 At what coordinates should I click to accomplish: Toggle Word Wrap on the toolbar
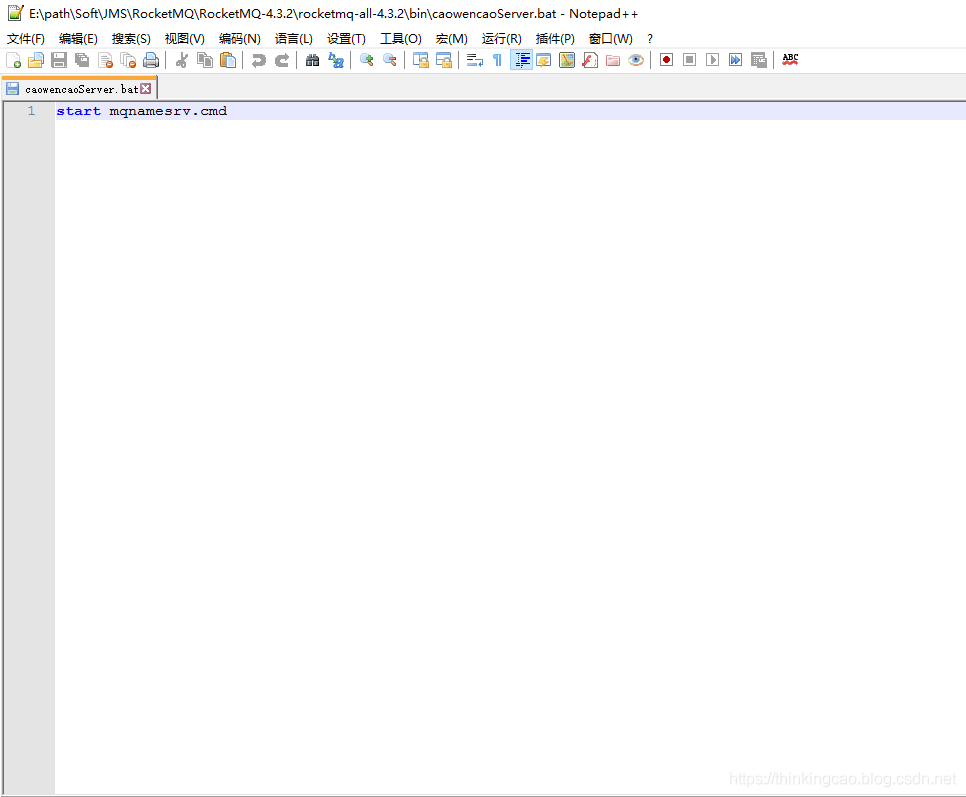click(x=474, y=60)
